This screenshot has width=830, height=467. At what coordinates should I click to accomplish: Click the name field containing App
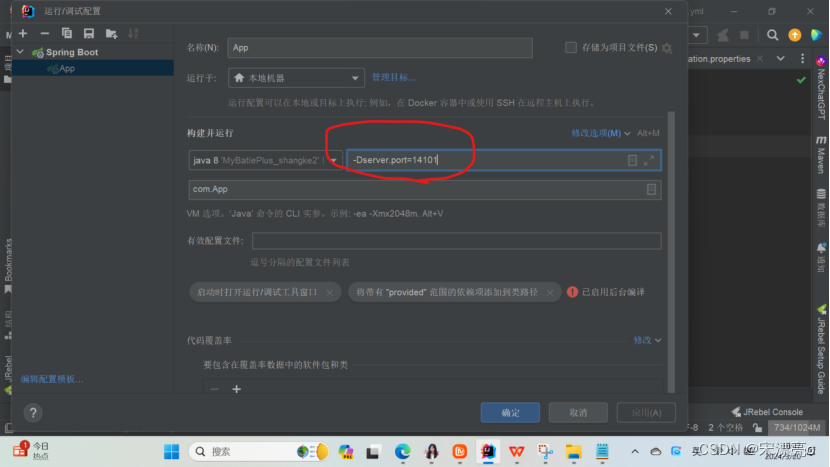[380, 48]
